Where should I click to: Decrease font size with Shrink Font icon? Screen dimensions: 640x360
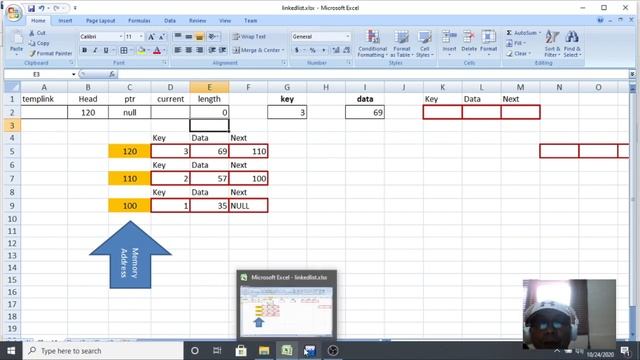tap(162, 37)
